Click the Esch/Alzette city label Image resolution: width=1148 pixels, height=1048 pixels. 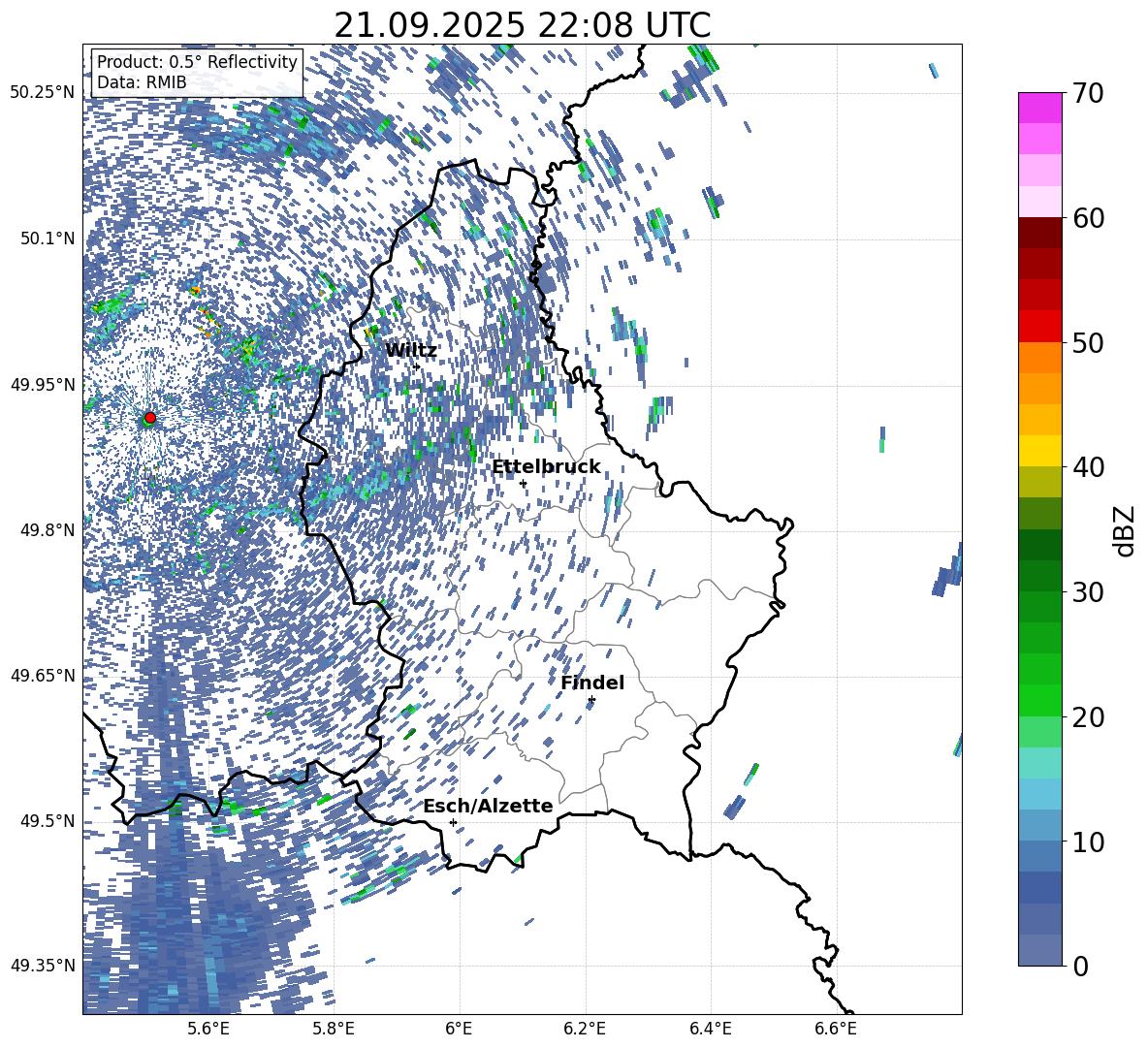488,807
